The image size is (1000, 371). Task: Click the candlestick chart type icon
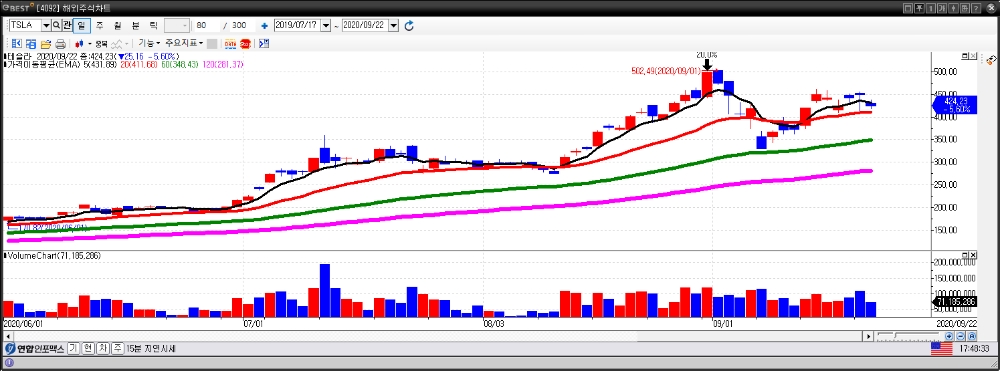80,44
